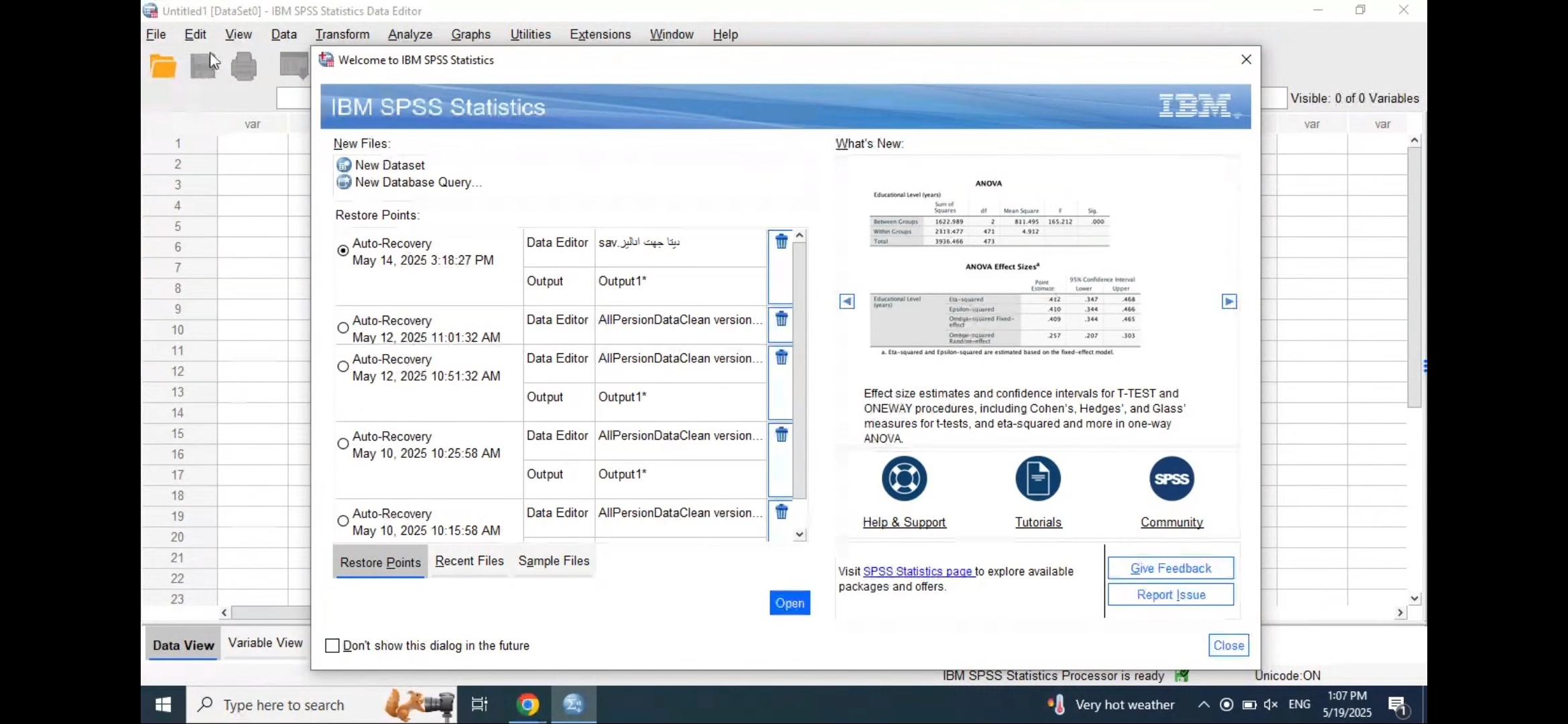This screenshot has height=724, width=1568.
Task: Open the notification center icon
Action: [x=1398, y=705]
